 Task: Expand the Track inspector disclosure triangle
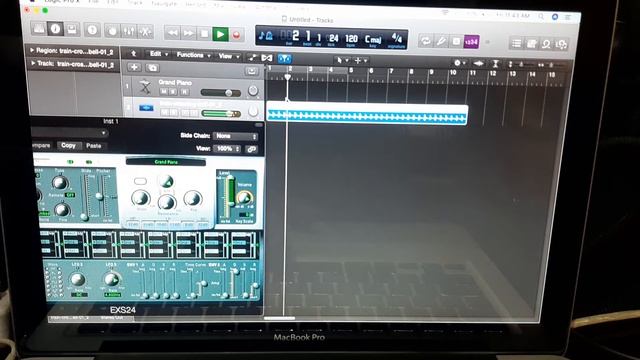pos(33,63)
